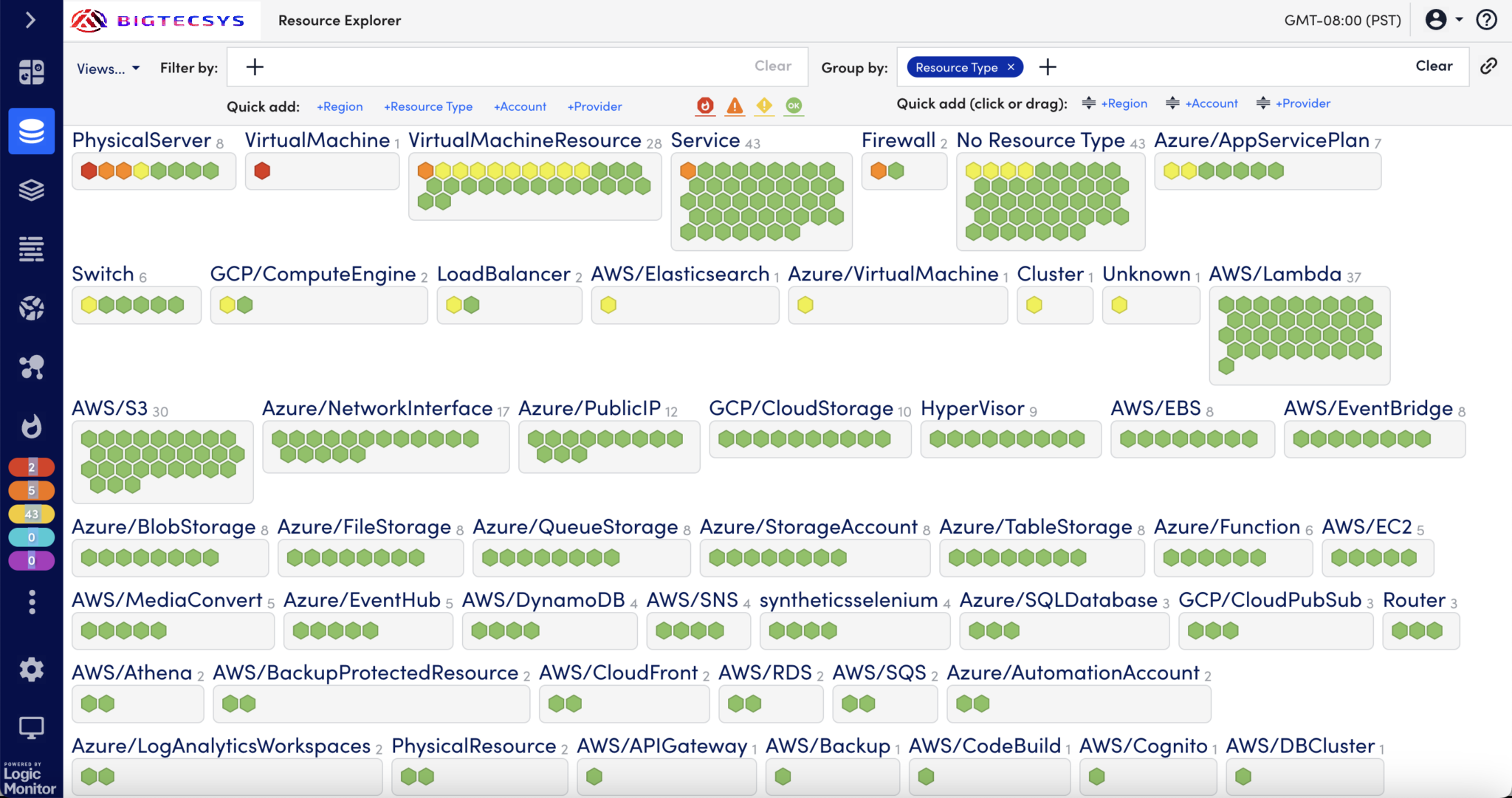Viewport: 1512px width, 798px height.
Task: Open the logs lines icon in sidebar
Action: (31, 250)
